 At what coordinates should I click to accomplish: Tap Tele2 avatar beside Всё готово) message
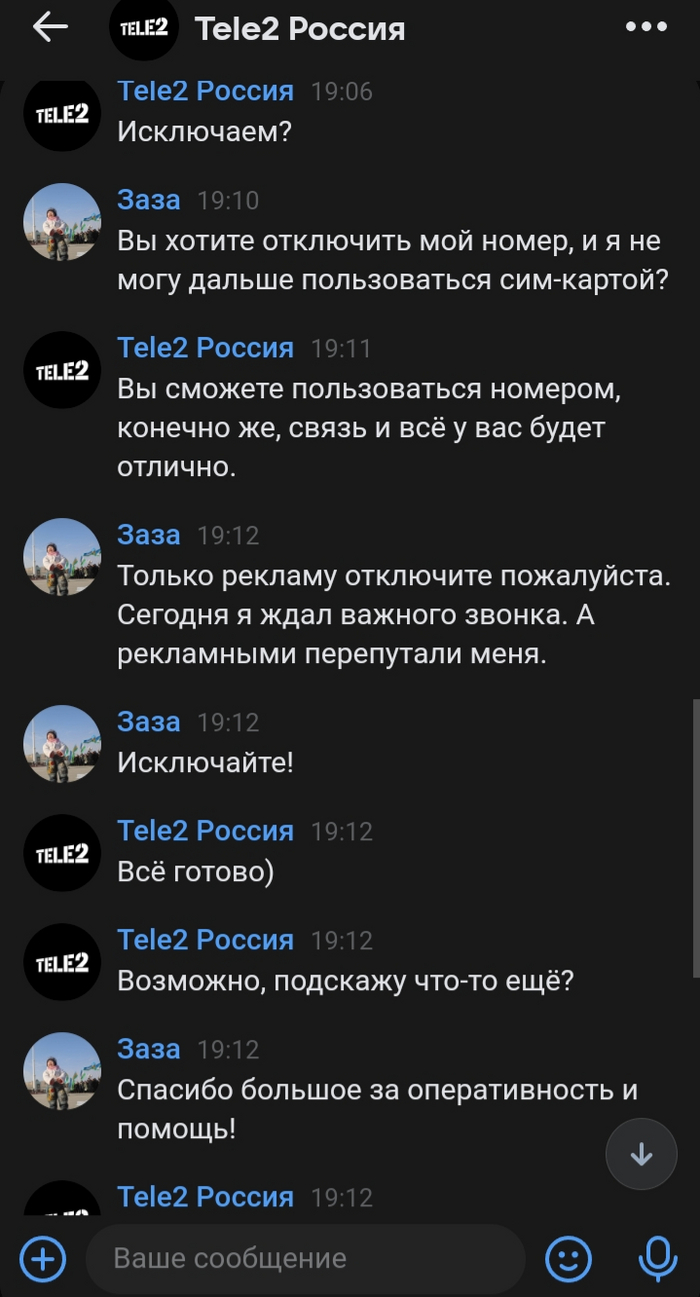[62, 853]
